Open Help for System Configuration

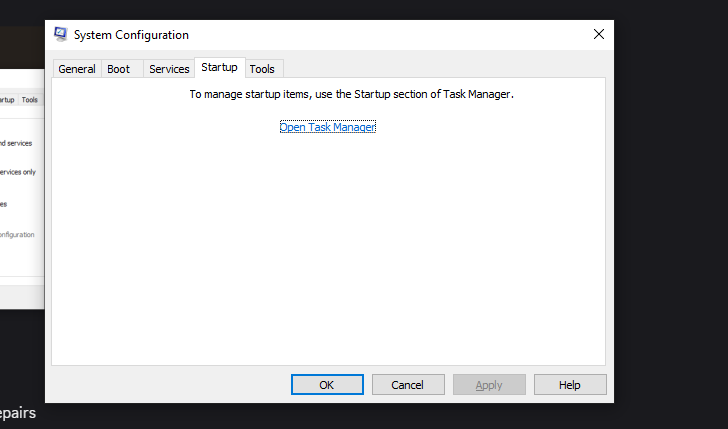tap(570, 385)
